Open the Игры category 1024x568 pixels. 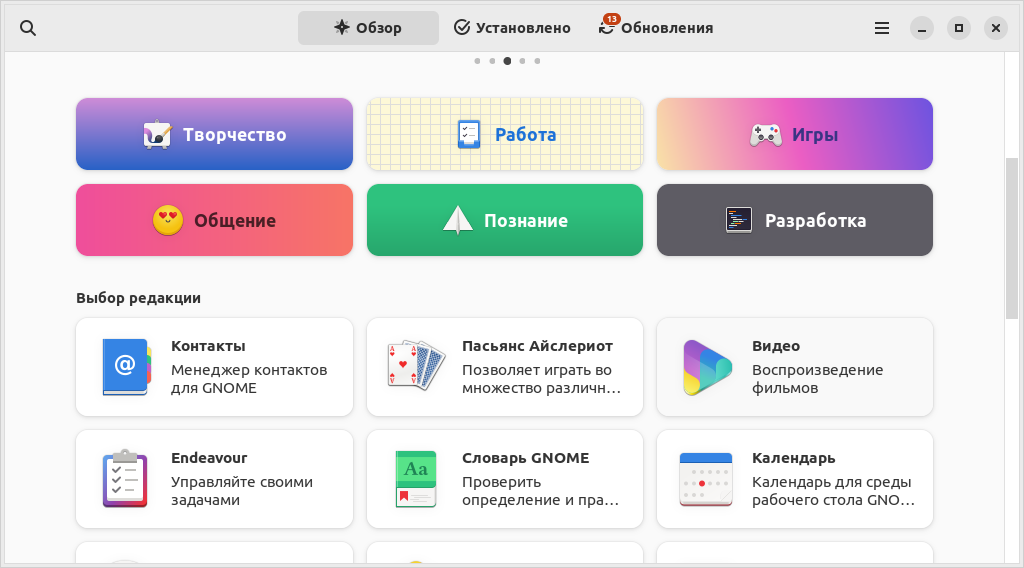click(x=795, y=134)
